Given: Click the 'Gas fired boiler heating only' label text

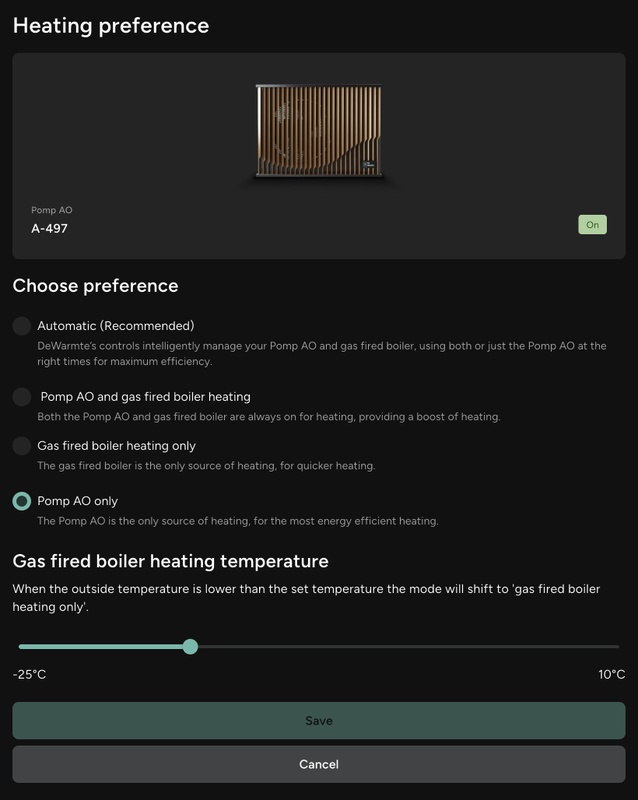Looking at the screenshot, I should point(117,446).
